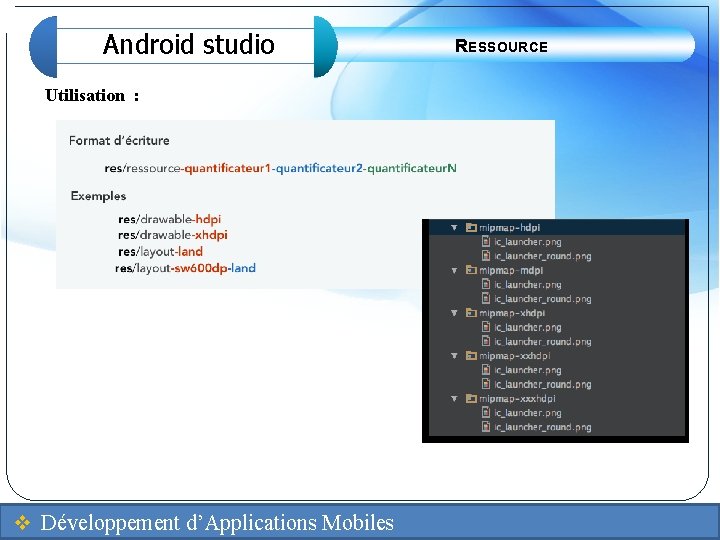The image size is (720, 540).
Task: Click the "Développement d'Applications Mobiles" footer text
Action: pos(217,523)
